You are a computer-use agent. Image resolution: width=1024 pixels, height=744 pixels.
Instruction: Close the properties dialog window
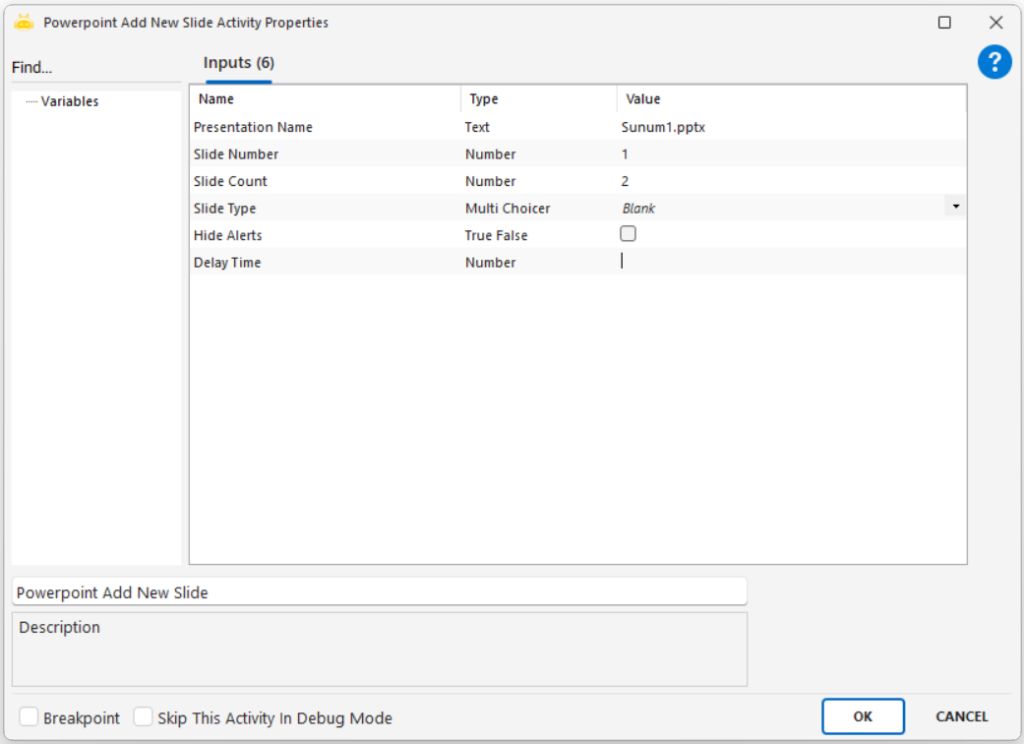pyautogui.click(x=995, y=22)
